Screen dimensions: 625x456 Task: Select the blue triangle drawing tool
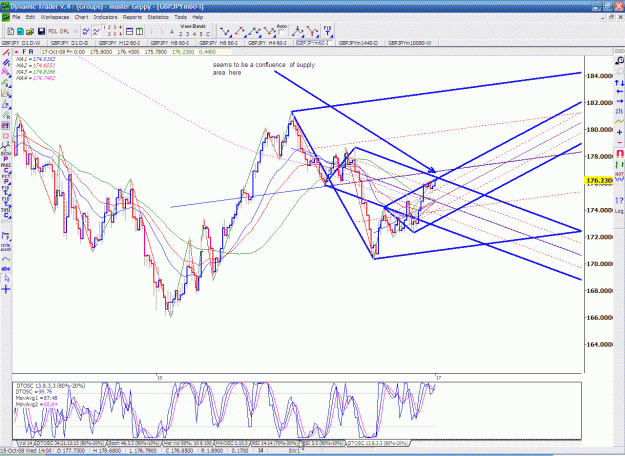(6, 104)
